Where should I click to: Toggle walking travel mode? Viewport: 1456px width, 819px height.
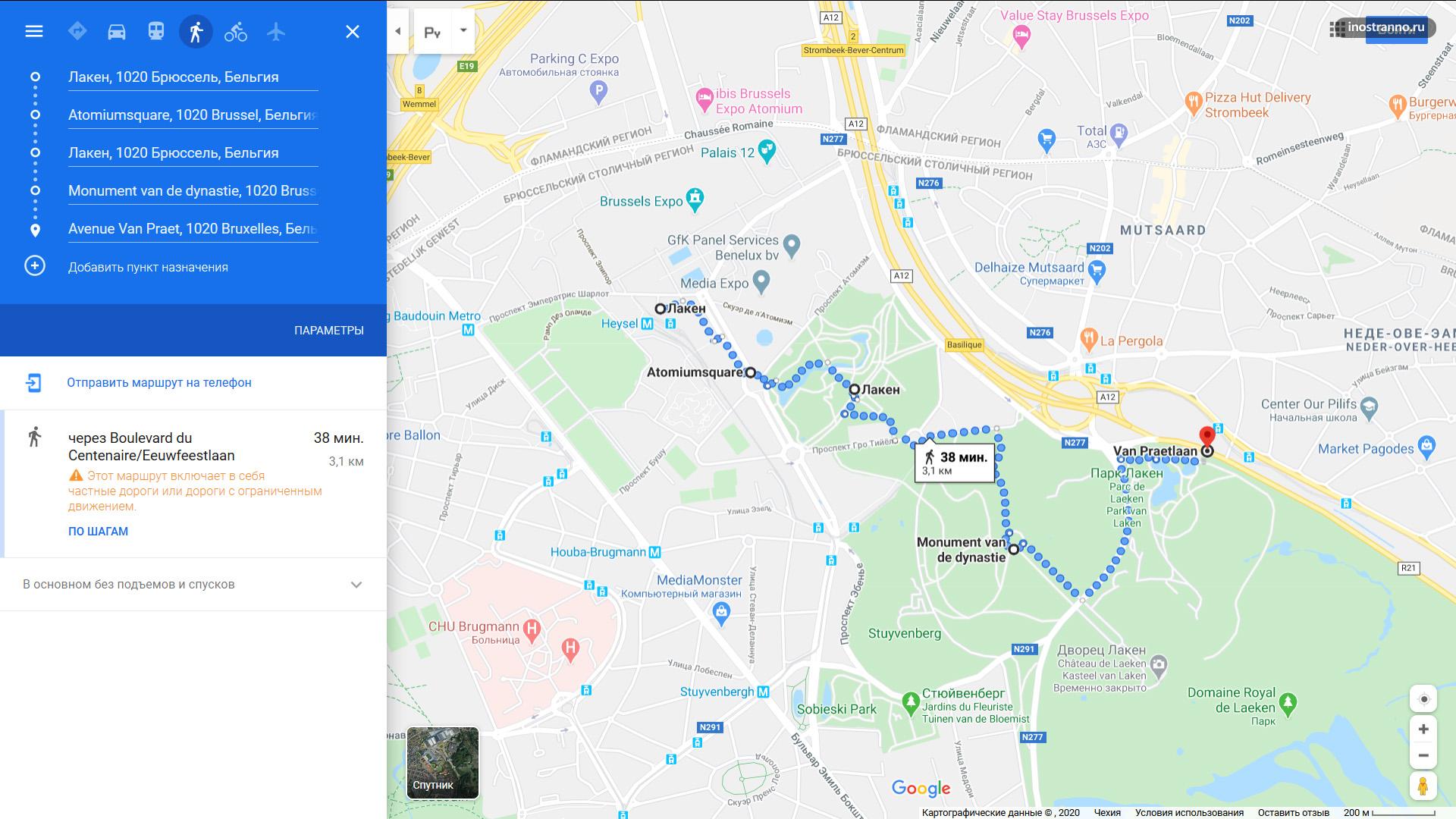[x=196, y=31]
